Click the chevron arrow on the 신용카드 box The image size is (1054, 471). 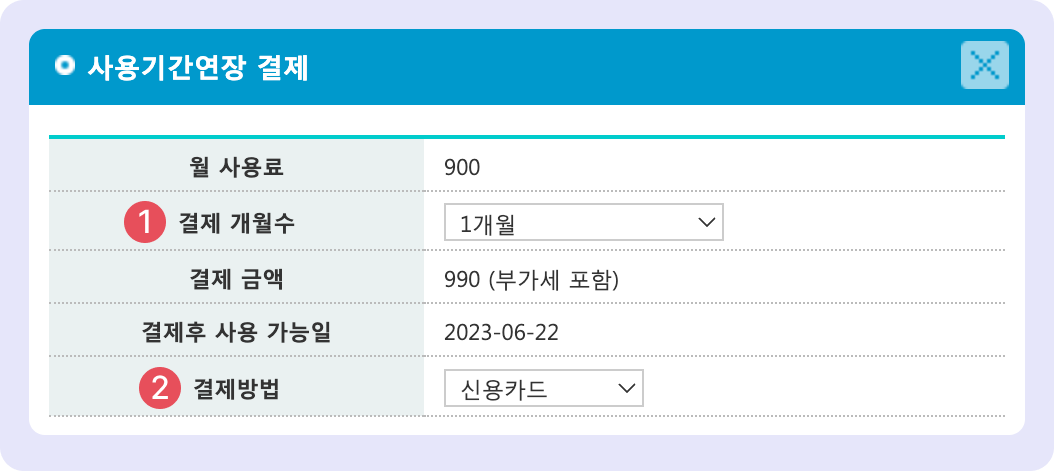[x=627, y=388]
